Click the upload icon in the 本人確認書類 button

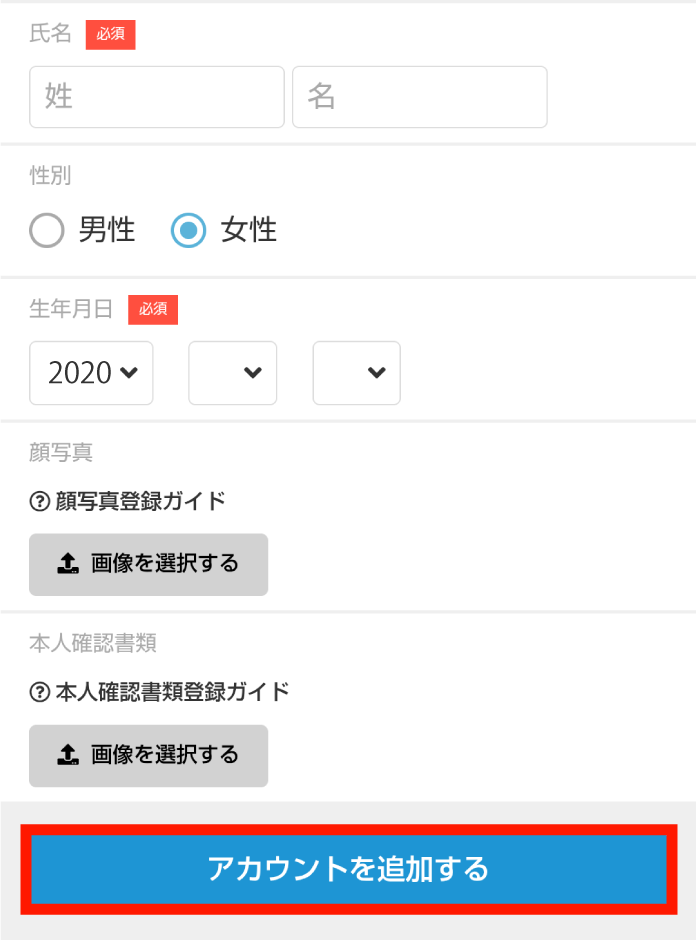coord(68,756)
